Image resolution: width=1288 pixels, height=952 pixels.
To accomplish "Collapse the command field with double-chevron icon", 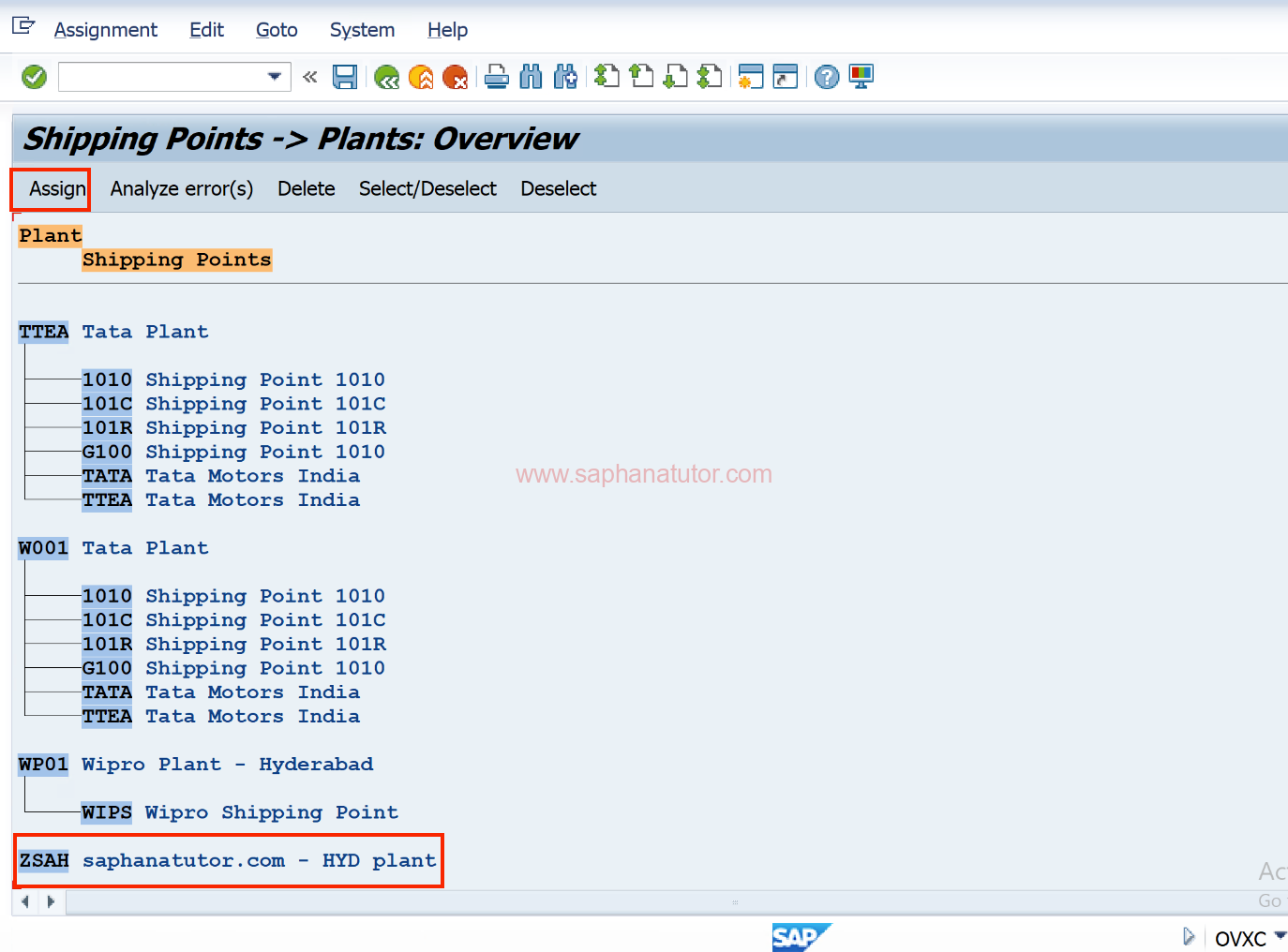I will click(x=310, y=77).
